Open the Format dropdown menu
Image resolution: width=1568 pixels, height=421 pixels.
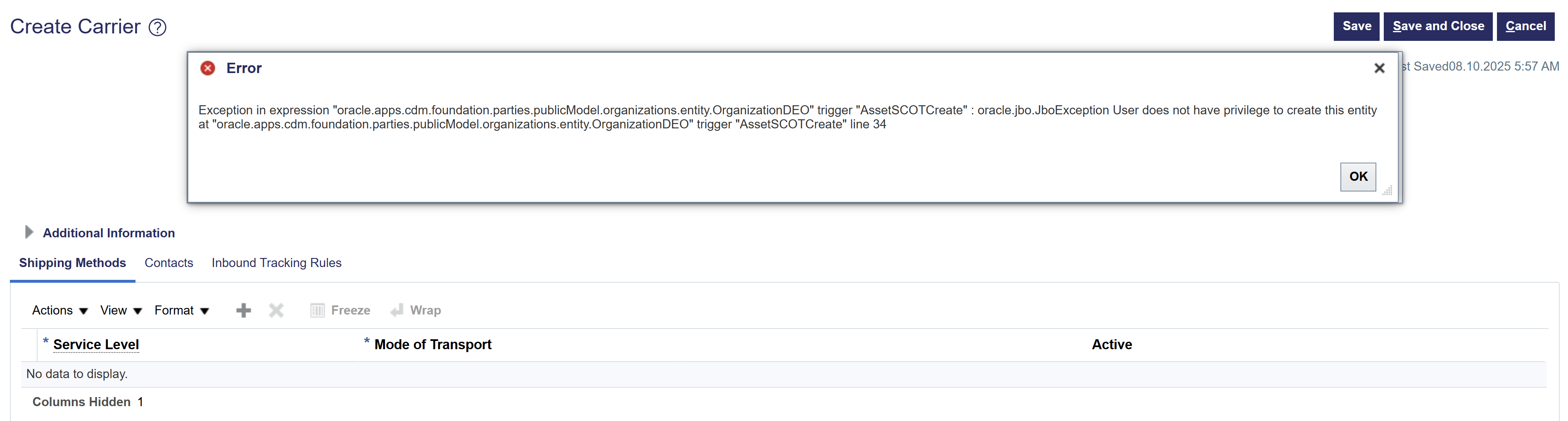coord(181,310)
